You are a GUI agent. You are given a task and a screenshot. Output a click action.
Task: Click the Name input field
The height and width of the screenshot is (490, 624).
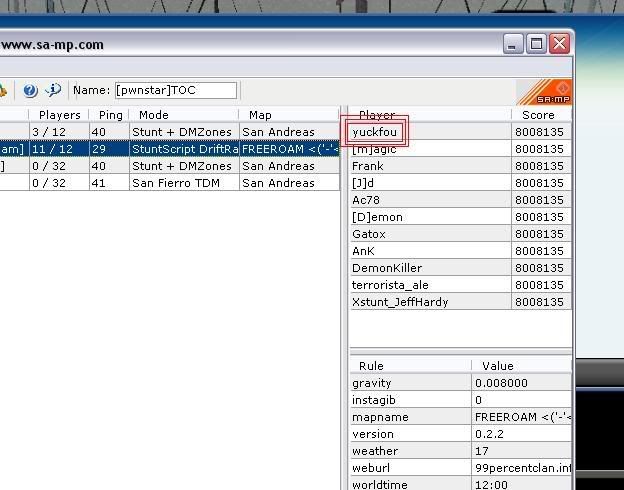tap(176, 91)
